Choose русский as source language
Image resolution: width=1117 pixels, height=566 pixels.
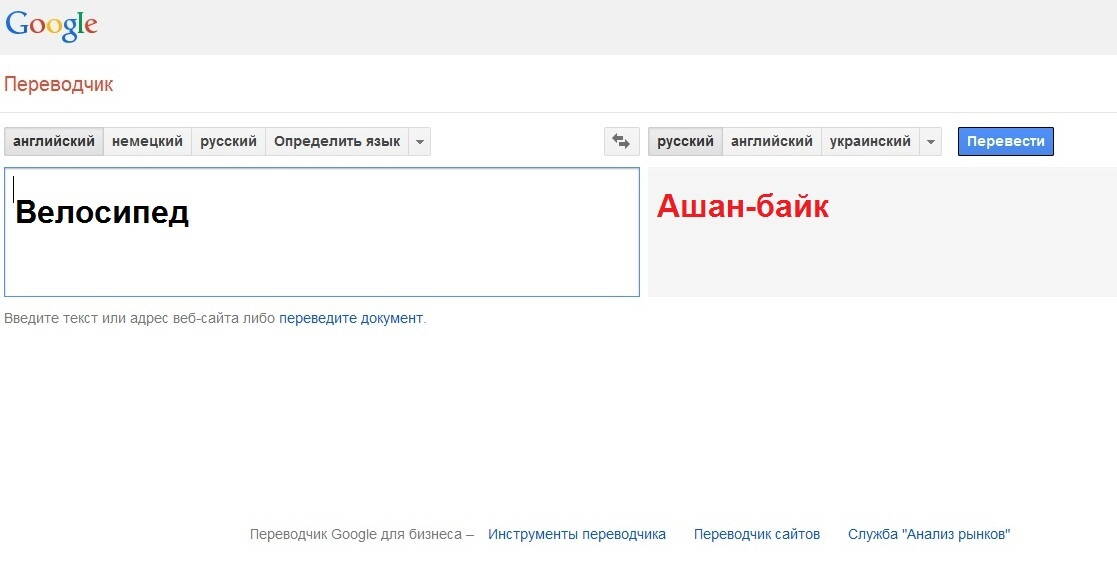click(x=228, y=142)
